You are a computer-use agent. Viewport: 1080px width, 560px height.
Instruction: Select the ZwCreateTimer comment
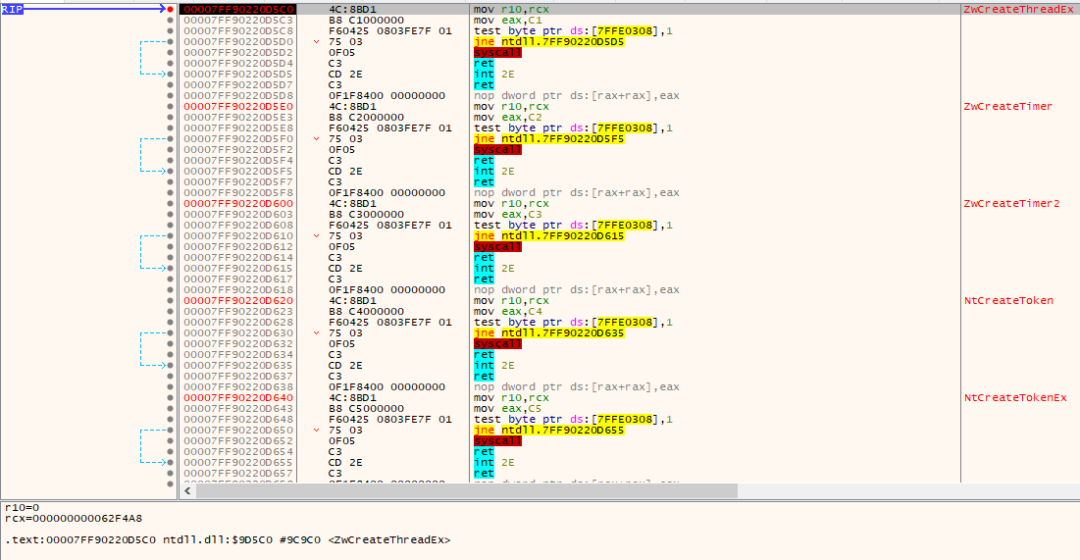point(1008,107)
